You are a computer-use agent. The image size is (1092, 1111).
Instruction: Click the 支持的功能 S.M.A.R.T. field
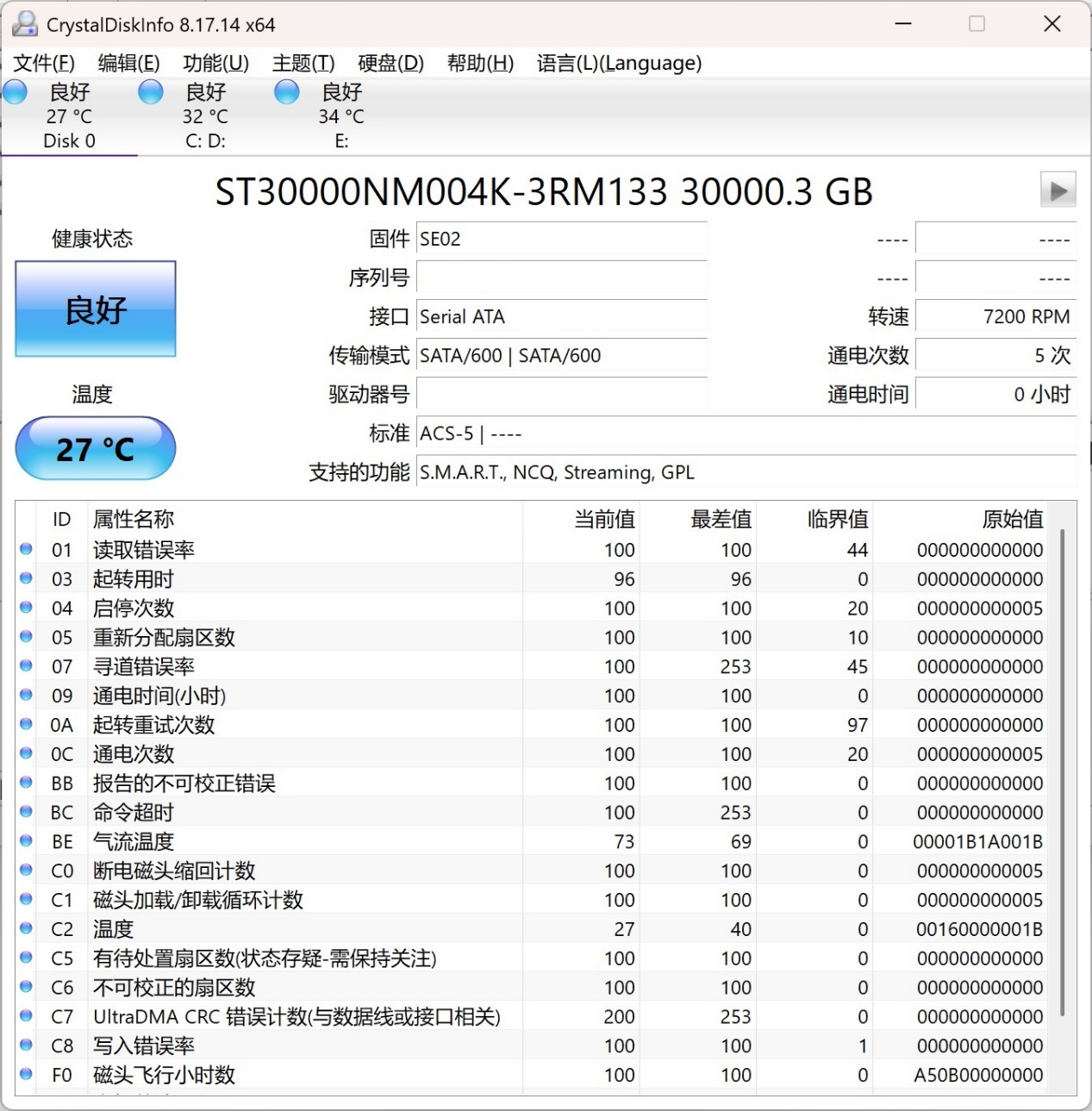pos(746,471)
